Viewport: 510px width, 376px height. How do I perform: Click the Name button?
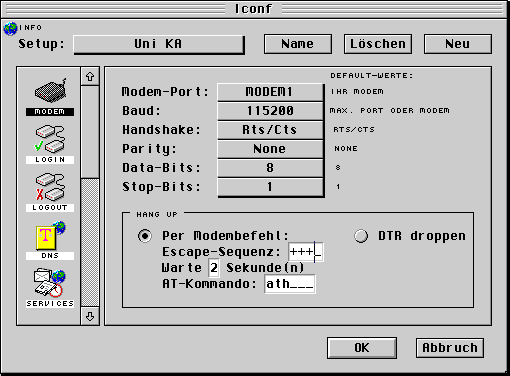click(x=298, y=44)
